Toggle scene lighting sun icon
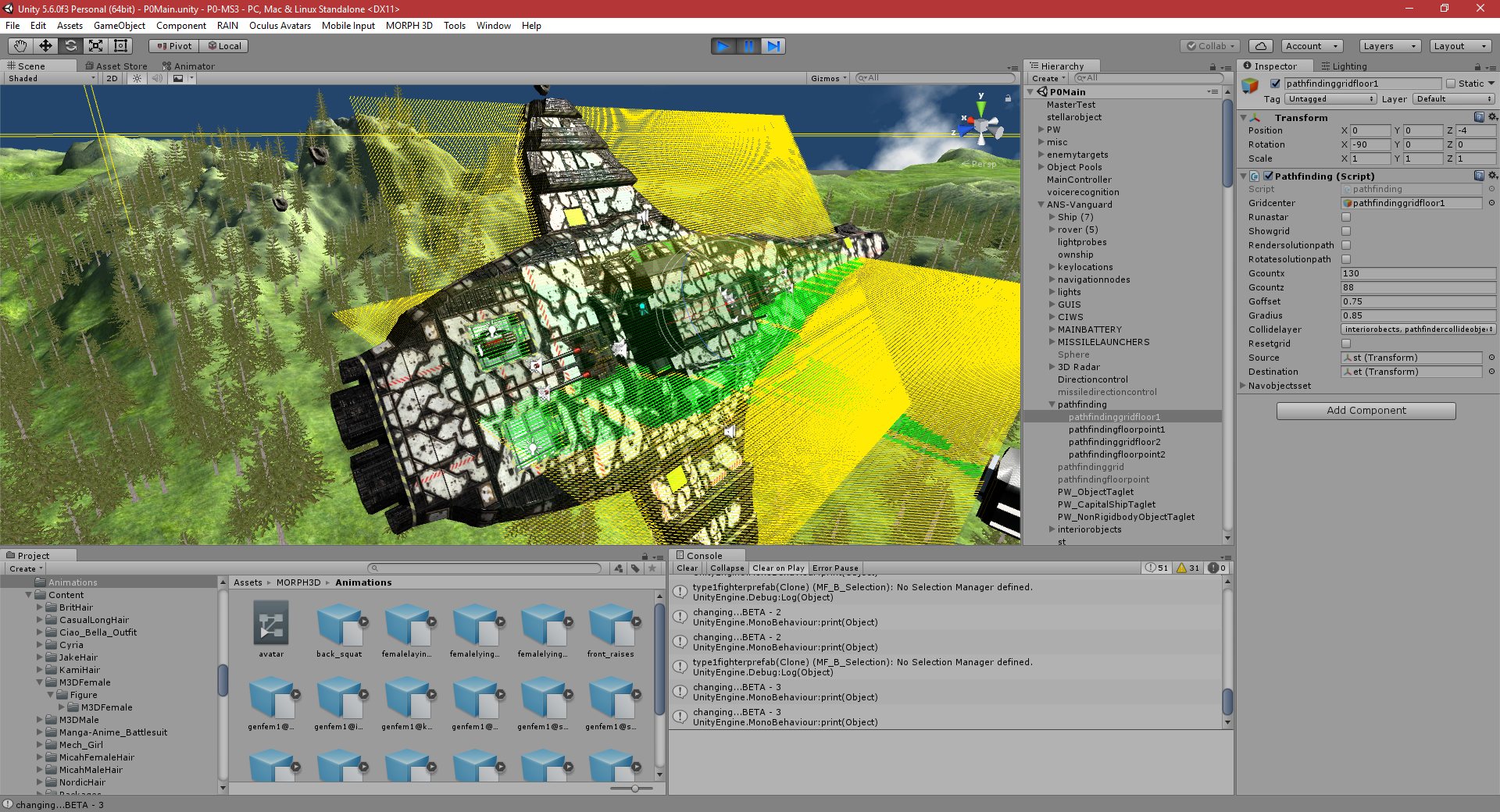 click(x=137, y=78)
